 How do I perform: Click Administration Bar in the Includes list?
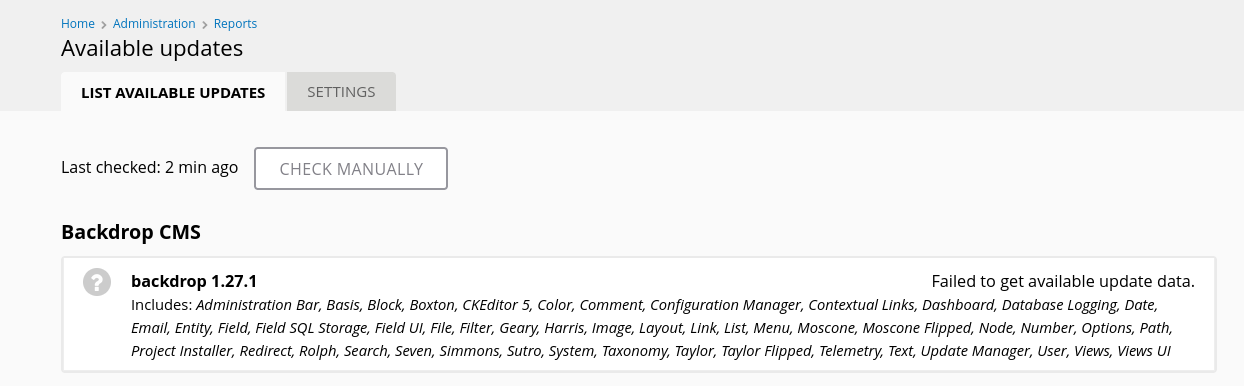pyautogui.click(x=258, y=304)
